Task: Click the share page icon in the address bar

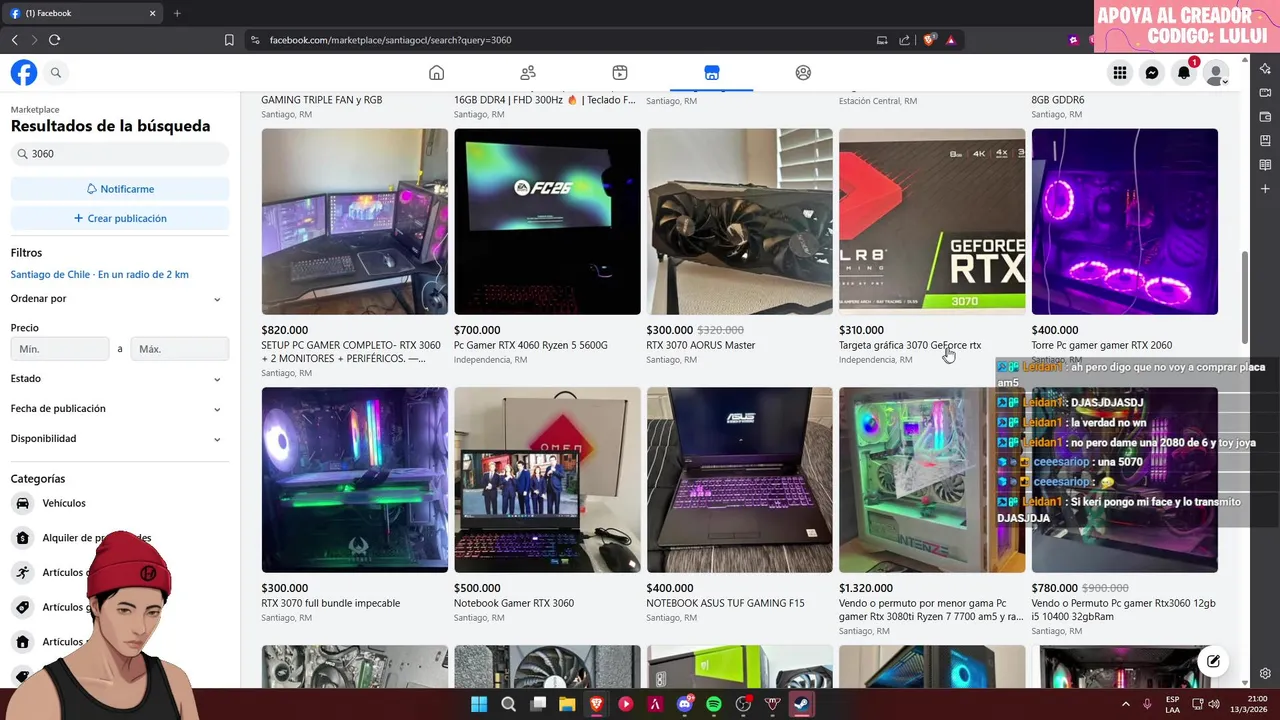Action: tap(904, 40)
